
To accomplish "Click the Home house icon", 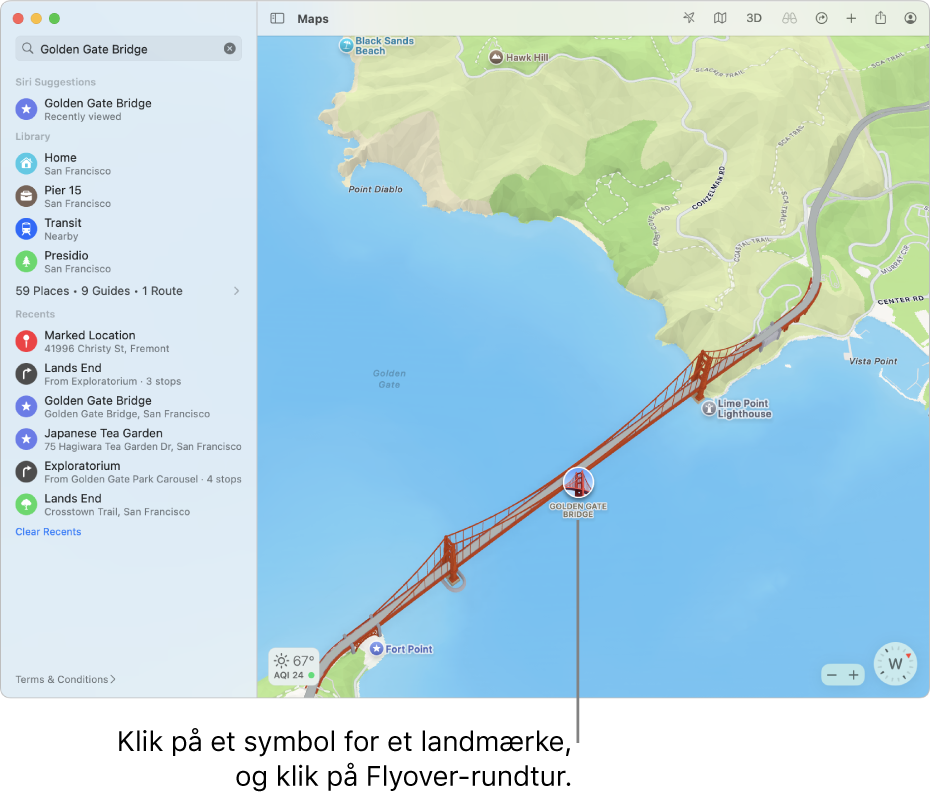I will pos(26,164).
